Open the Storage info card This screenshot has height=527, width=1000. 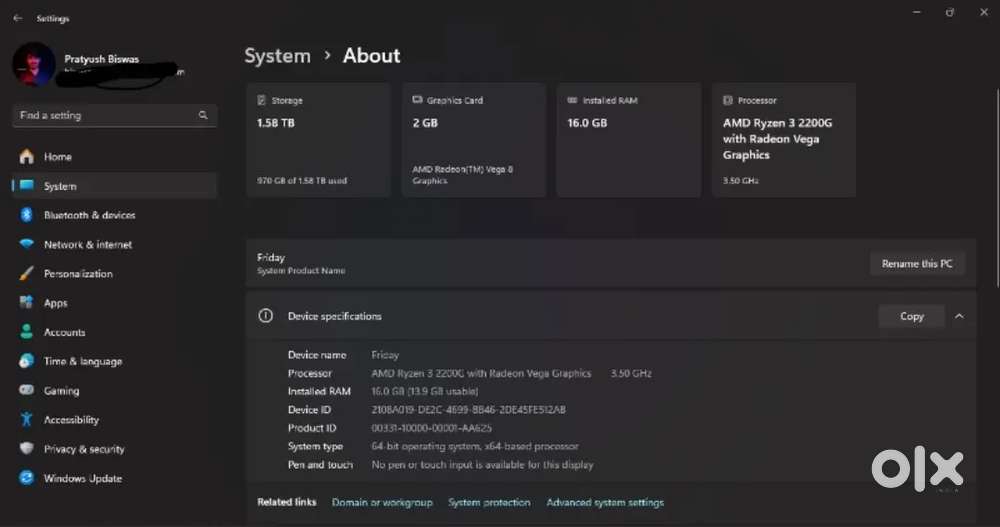tap(317, 140)
